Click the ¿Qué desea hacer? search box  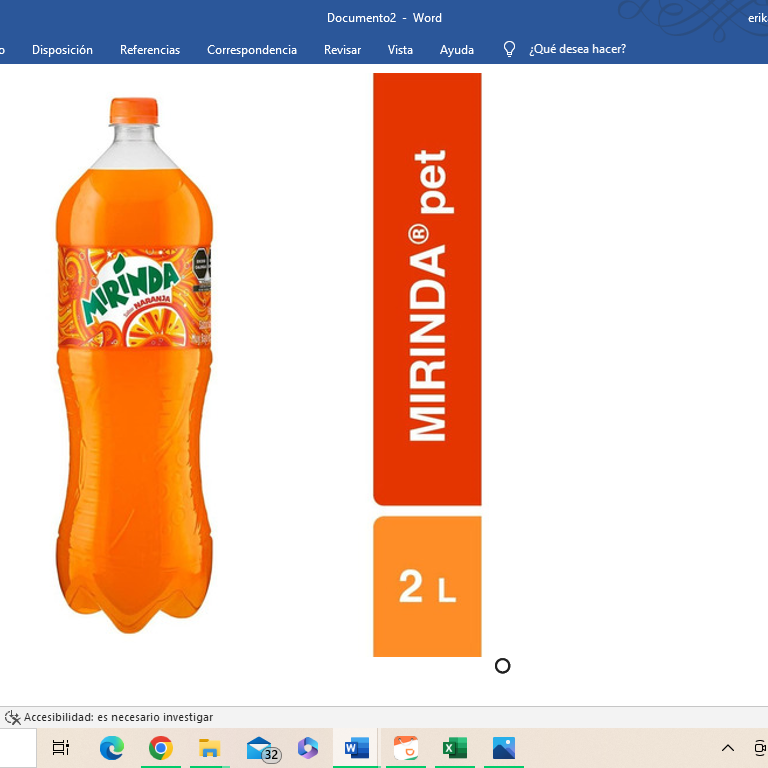(x=577, y=49)
